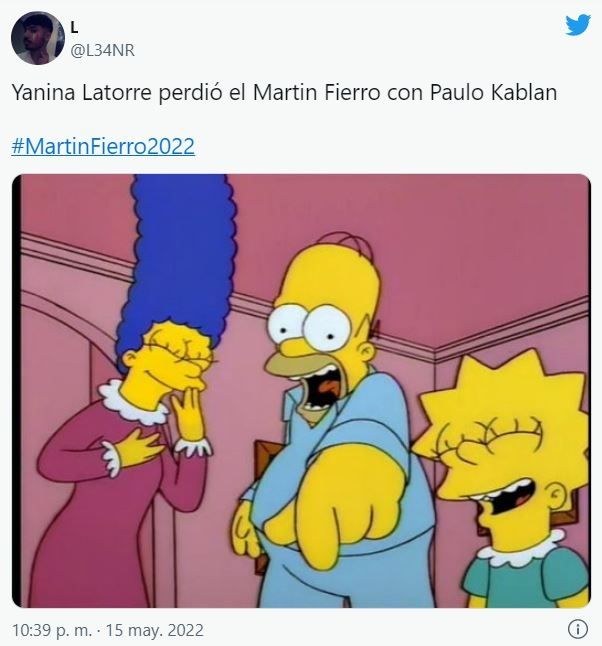Click the words Martin Fierro in tweet
The image size is (602, 646).
click(x=316, y=92)
